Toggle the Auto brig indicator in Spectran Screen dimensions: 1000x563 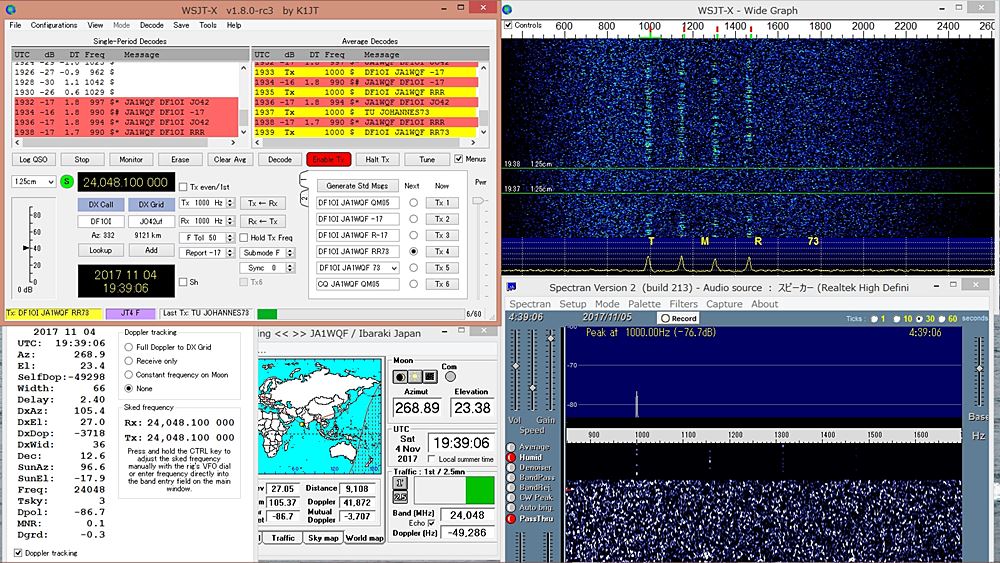pyautogui.click(x=511, y=508)
